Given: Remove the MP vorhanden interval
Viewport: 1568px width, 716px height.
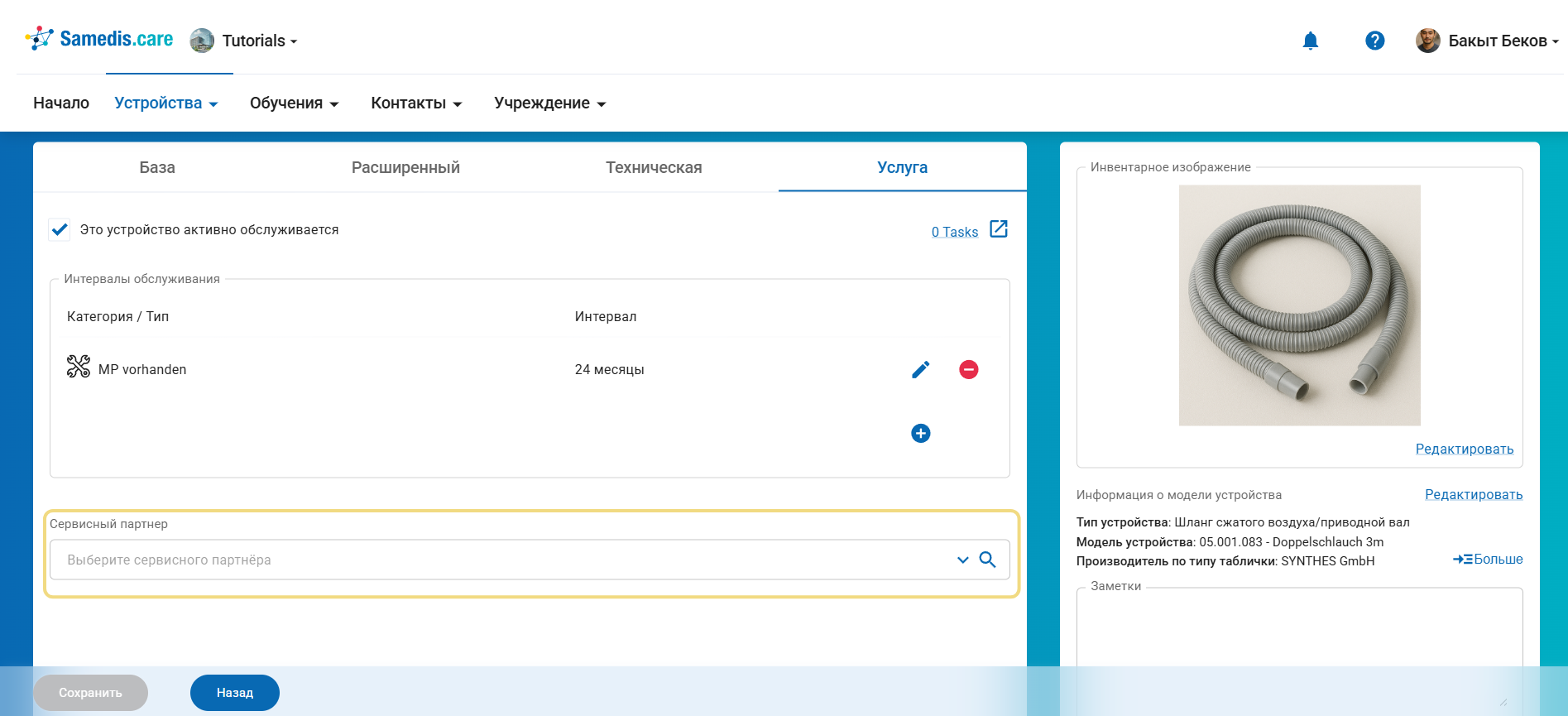Looking at the screenshot, I should pos(969,369).
